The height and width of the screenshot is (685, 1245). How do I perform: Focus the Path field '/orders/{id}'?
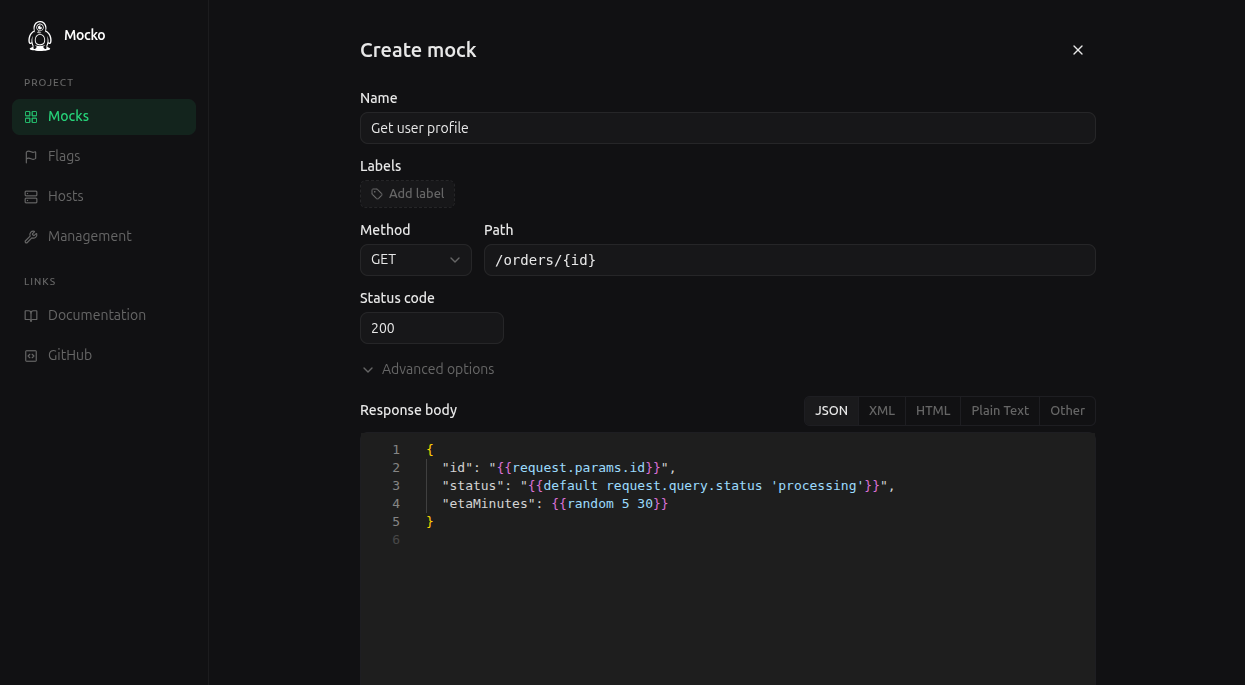click(x=790, y=260)
